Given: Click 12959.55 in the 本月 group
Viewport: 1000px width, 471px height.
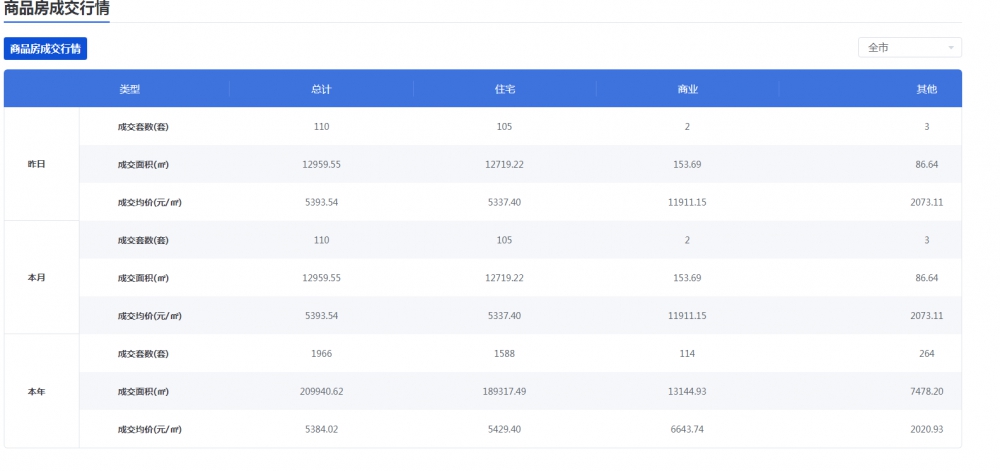Looking at the screenshot, I should [x=321, y=279].
